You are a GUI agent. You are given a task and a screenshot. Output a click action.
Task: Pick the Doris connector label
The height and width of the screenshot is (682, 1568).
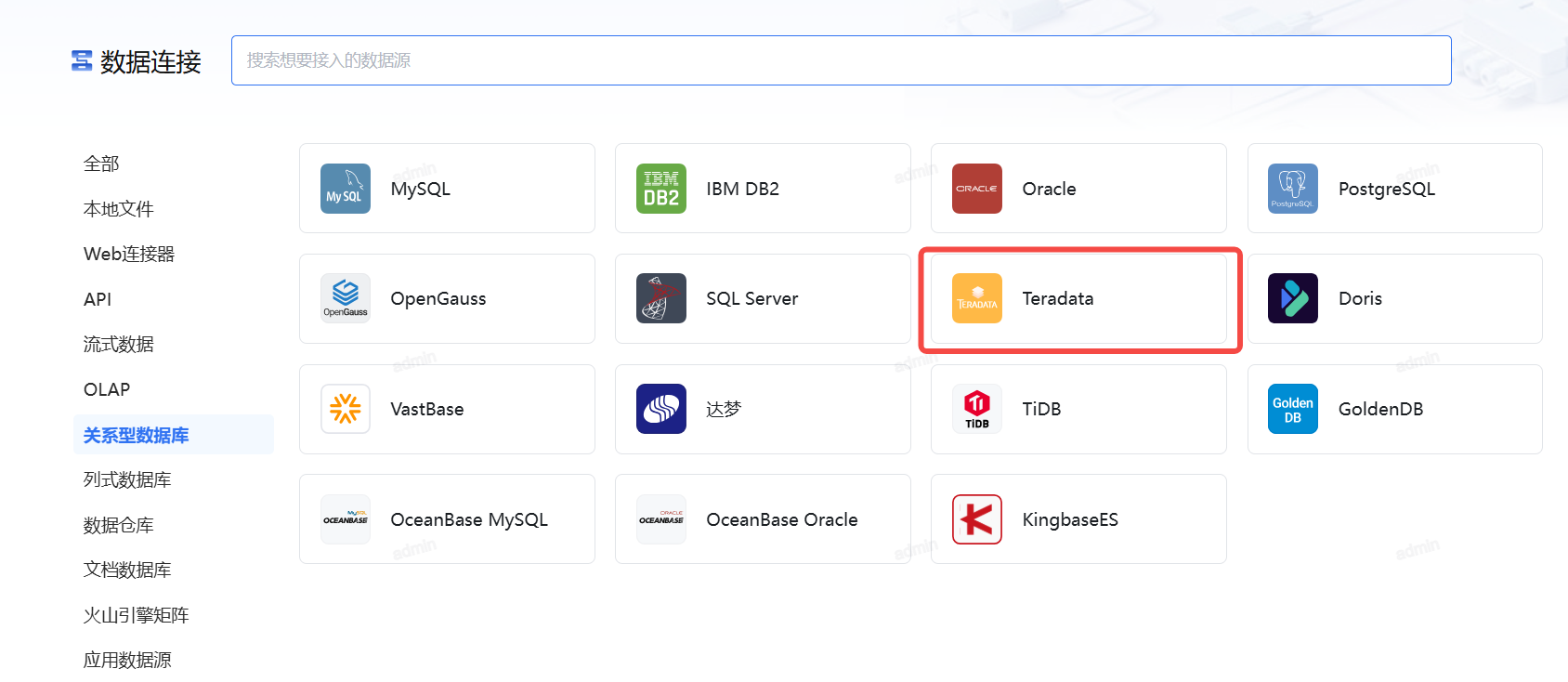click(1361, 298)
